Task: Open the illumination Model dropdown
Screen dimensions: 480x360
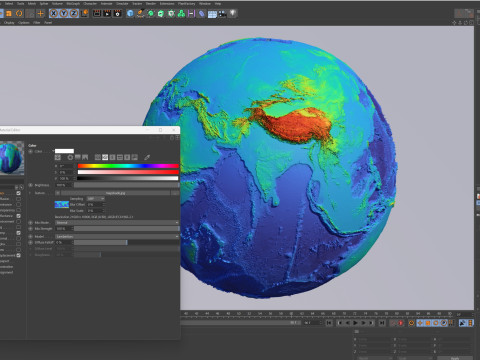Action: pos(117,236)
